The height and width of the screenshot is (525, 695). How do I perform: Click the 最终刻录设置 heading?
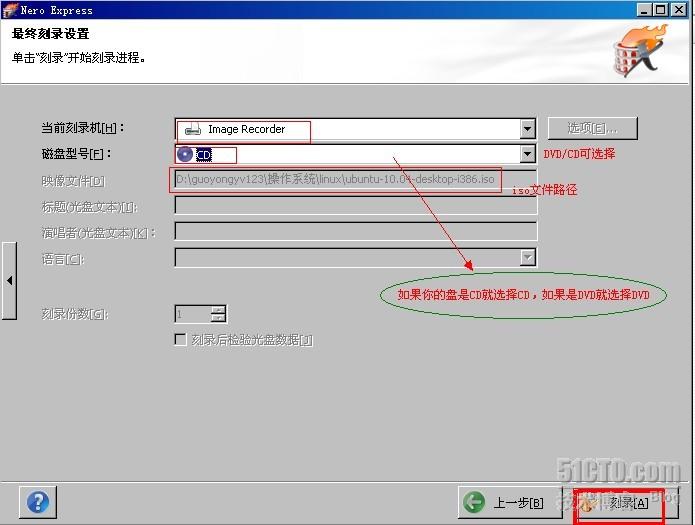(50, 34)
